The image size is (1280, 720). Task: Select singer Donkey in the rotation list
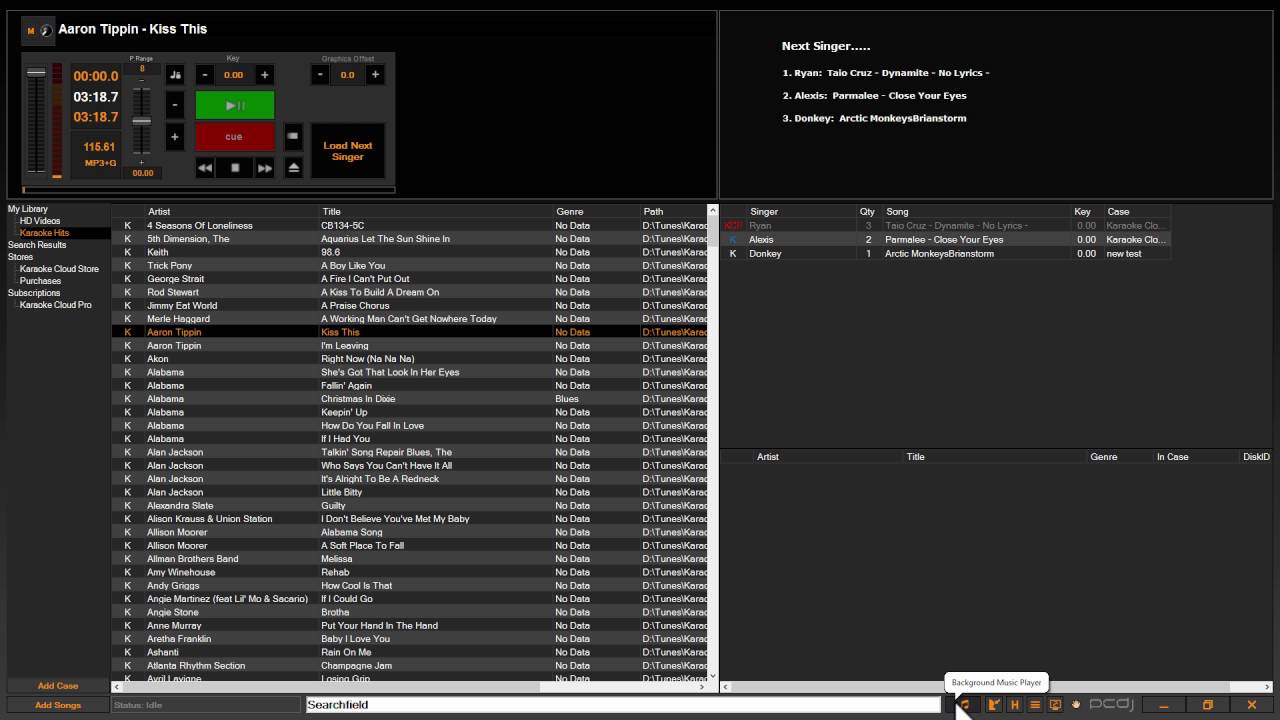coord(945,254)
